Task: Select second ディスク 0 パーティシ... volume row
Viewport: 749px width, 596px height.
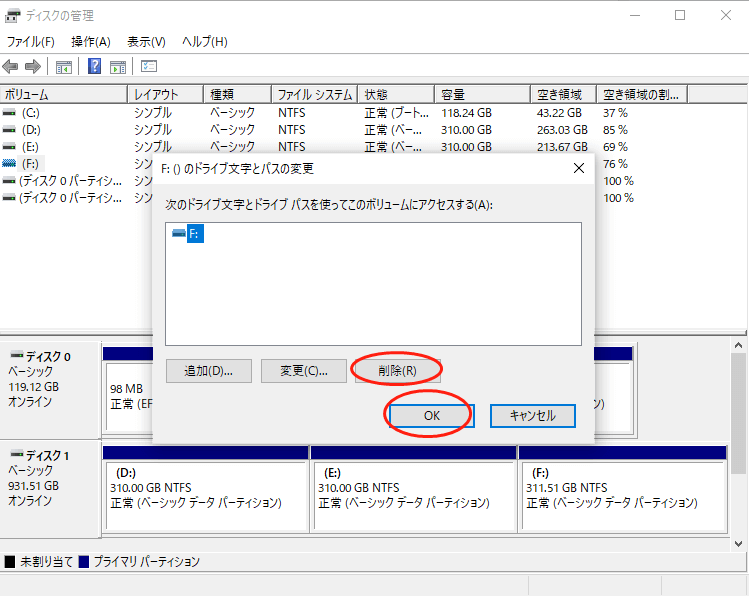Action: pyautogui.click(x=70, y=198)
